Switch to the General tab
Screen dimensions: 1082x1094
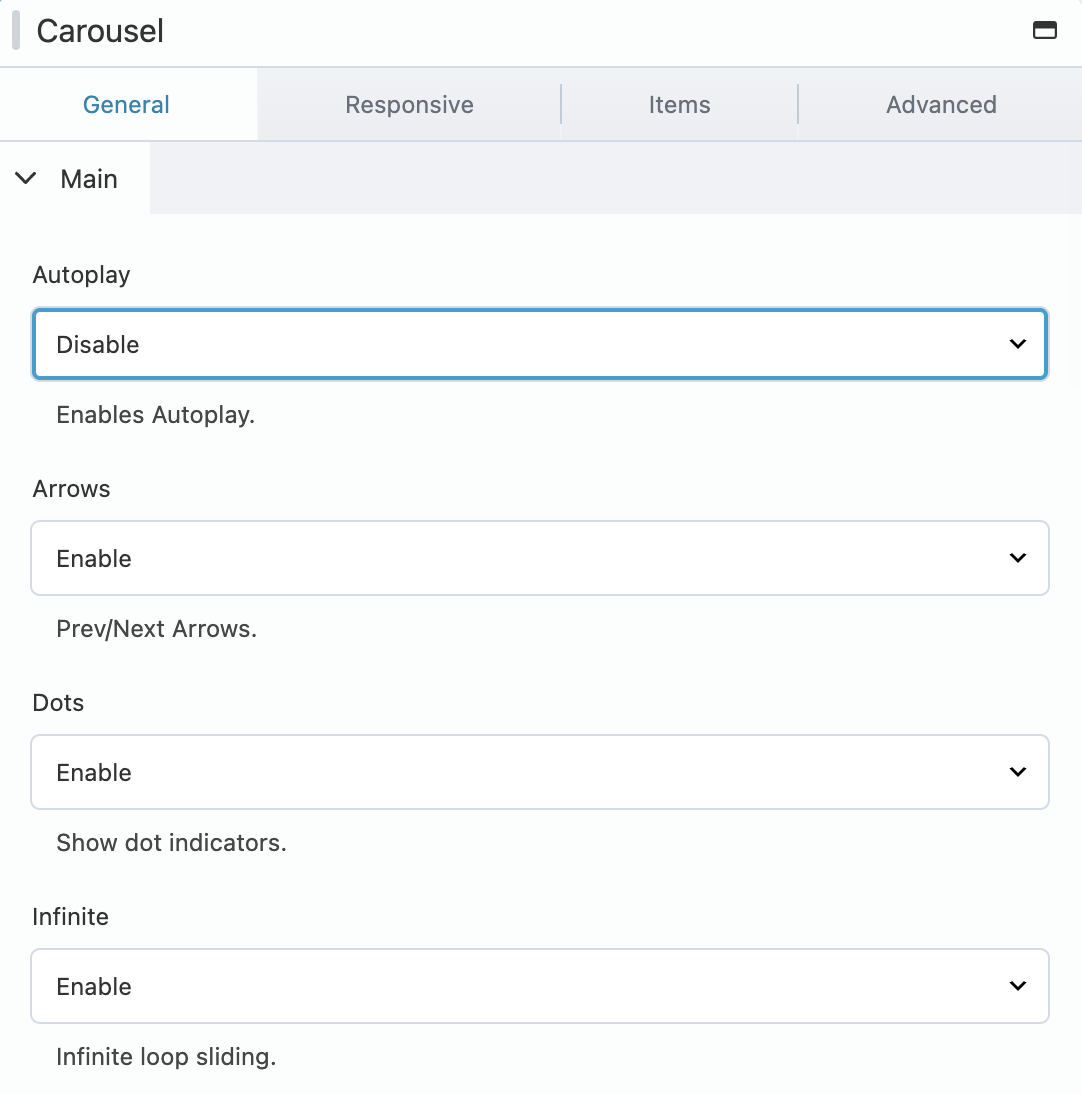126,105
